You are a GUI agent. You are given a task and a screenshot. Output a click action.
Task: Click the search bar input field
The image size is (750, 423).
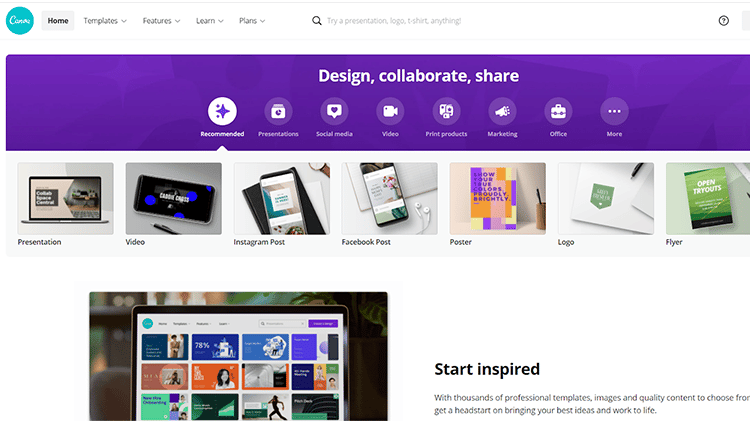coord(392,21)
